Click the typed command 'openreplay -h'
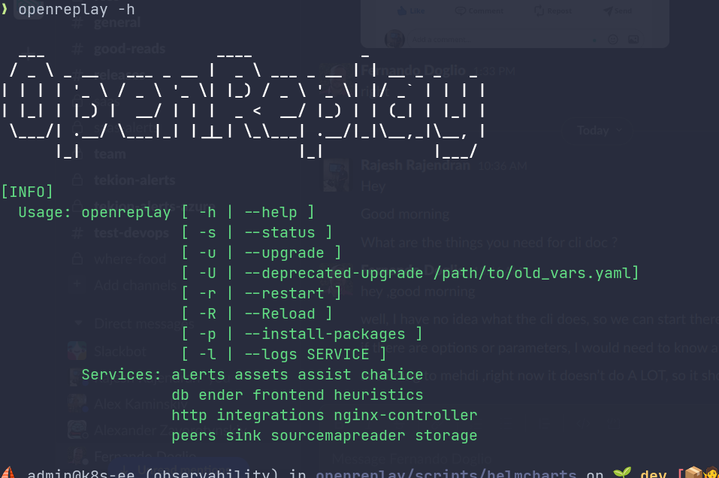719x478 pixels. click(x=77, y=9)
